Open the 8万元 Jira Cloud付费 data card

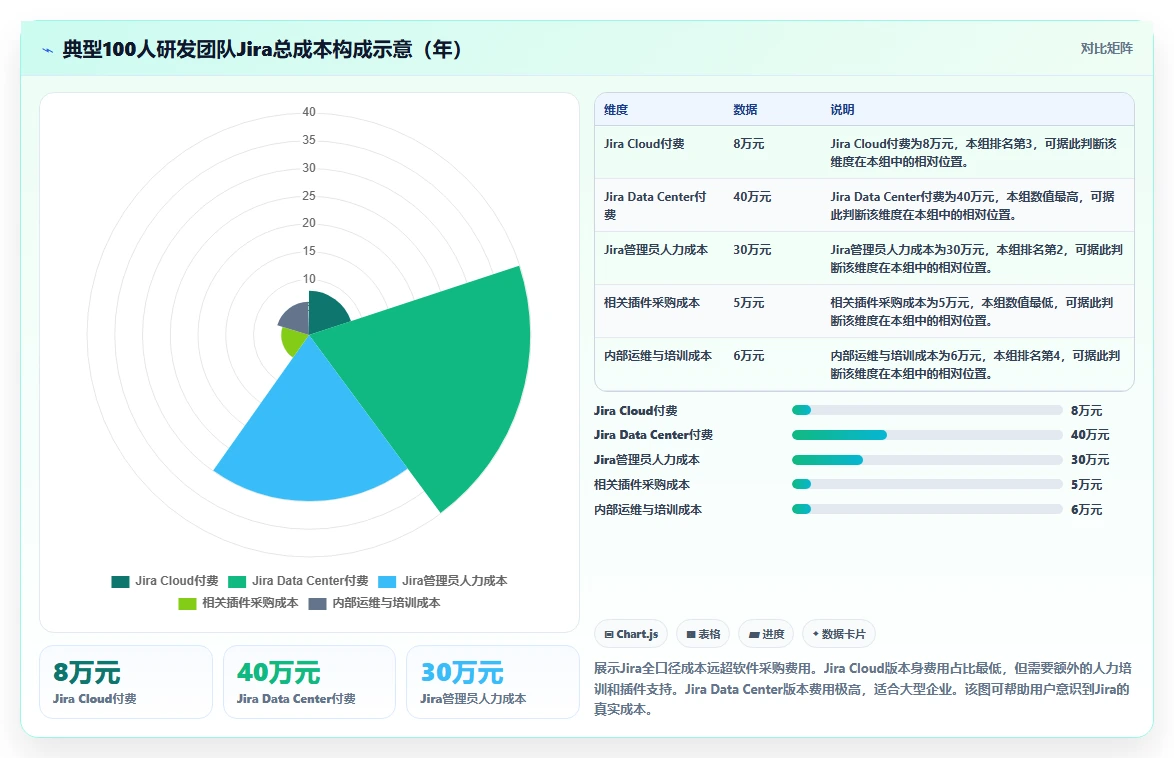pyautogui.click(x=126, y=682)
